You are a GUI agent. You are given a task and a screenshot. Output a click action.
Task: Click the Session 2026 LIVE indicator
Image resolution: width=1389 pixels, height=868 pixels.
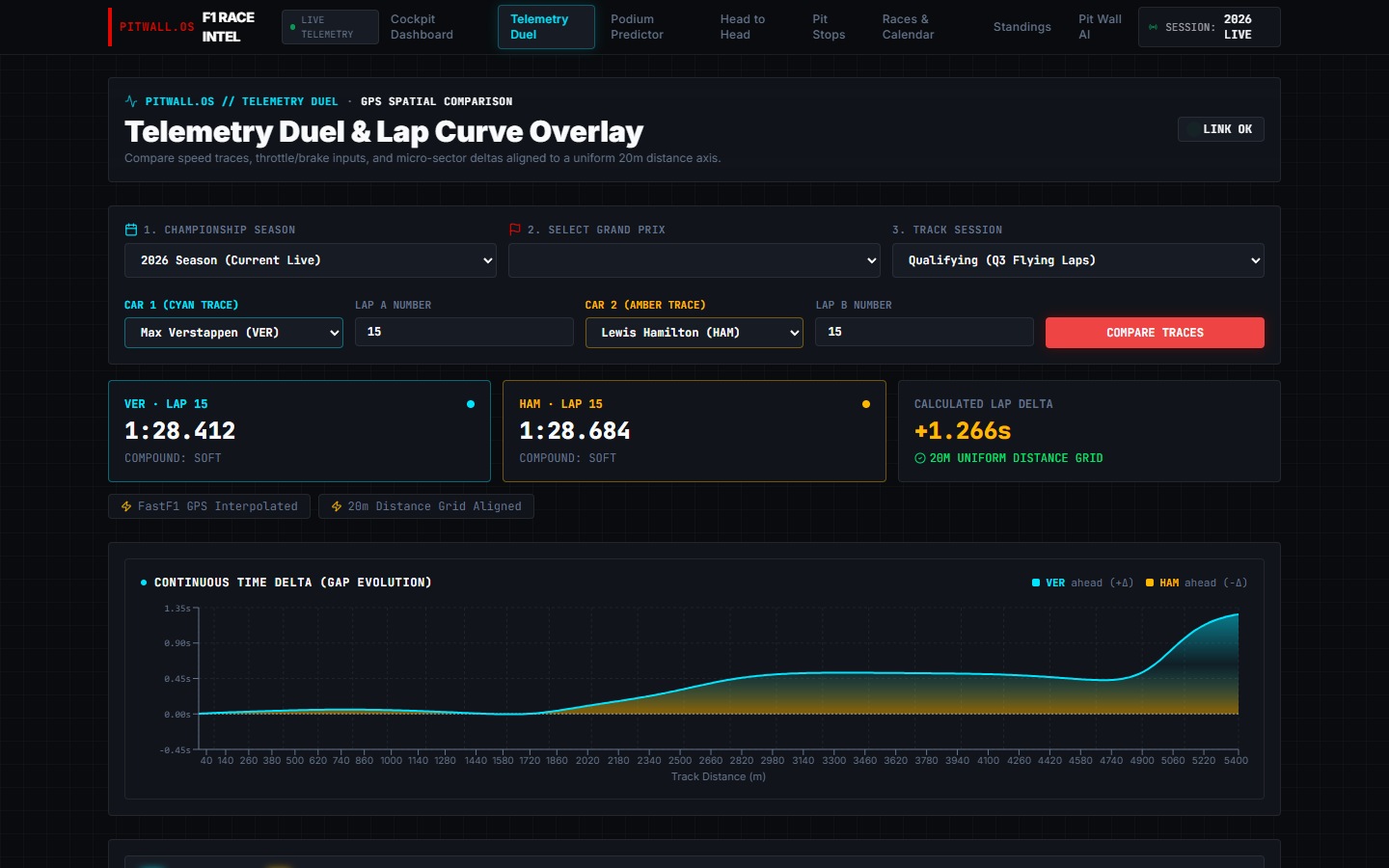point(1210,27)
